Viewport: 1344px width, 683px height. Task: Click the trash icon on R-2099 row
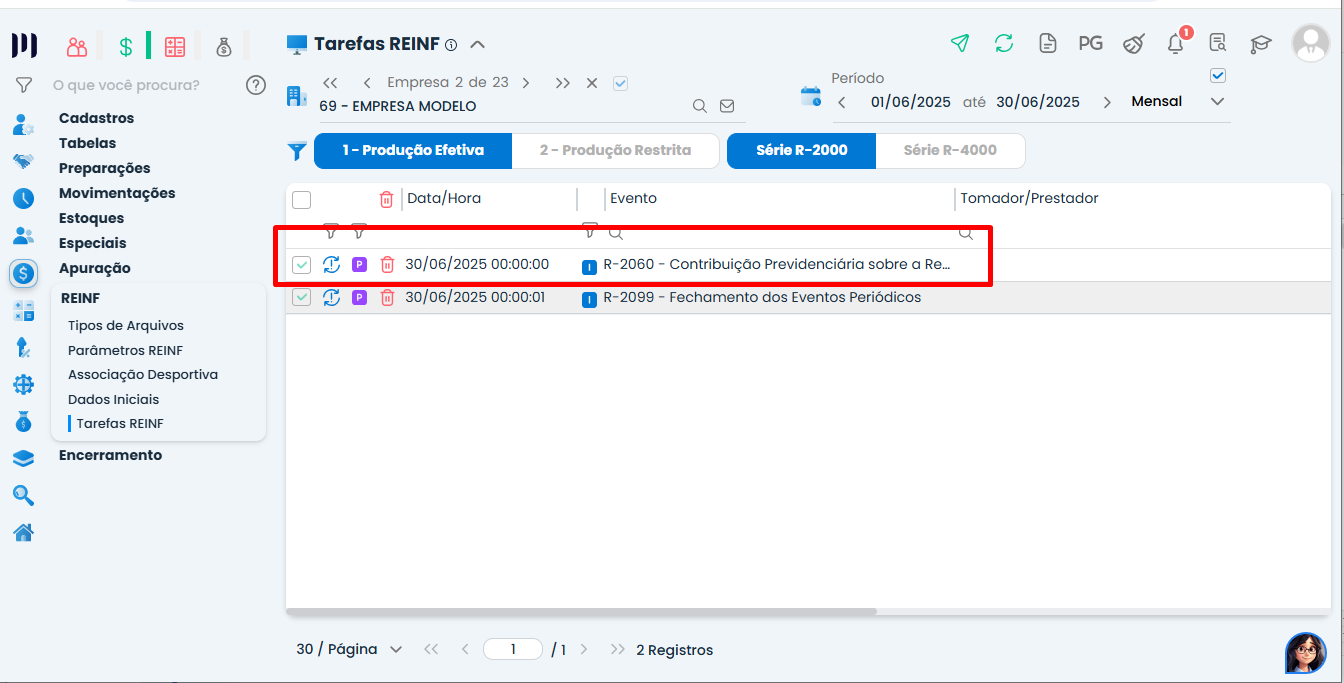pos(387,297)
